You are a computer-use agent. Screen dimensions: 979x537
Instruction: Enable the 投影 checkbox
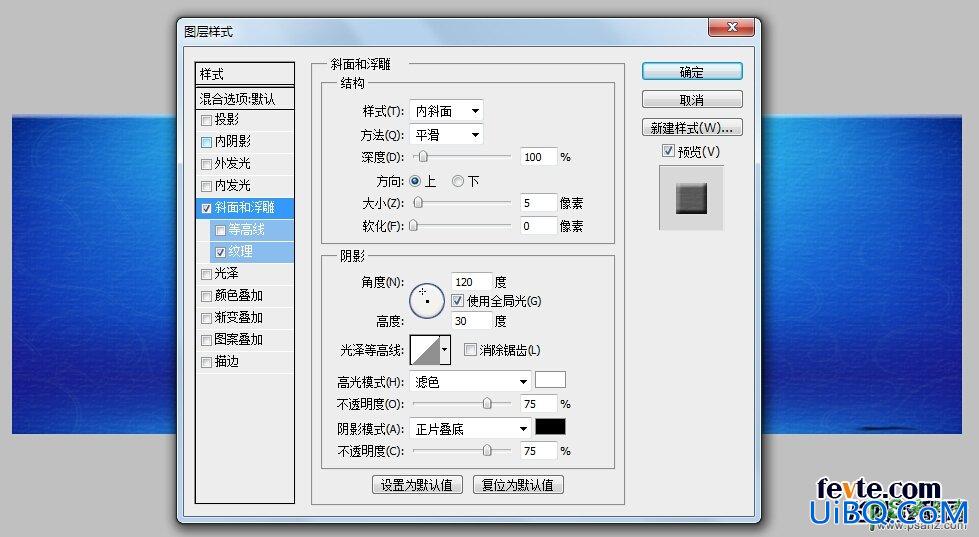coord(206,120)
